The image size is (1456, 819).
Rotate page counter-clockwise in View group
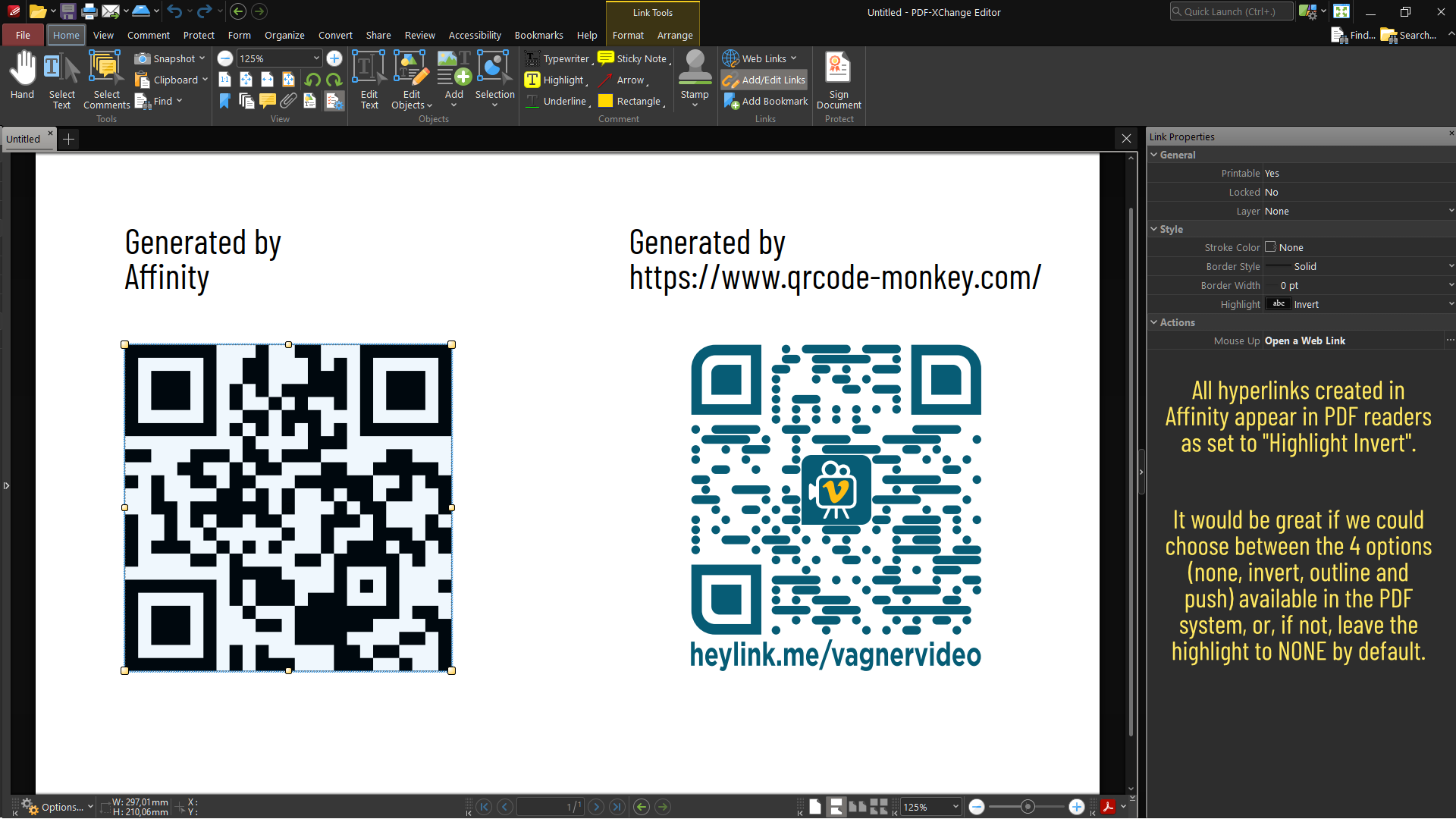(313, 80)
